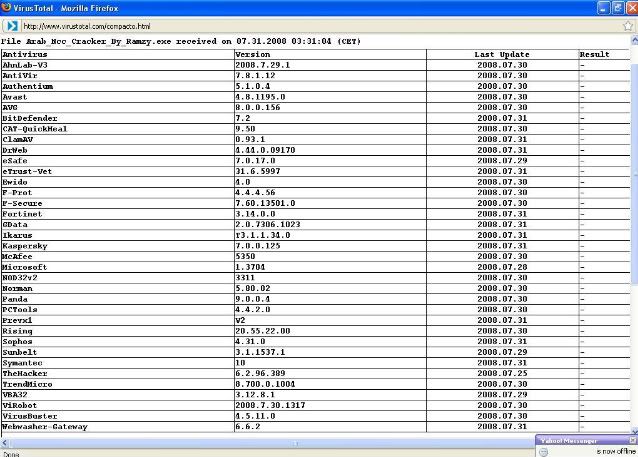Image resolution: width=638 pixels, height=457 pixels.
Task: Select the VirusBuster row name
Action: 30,416
